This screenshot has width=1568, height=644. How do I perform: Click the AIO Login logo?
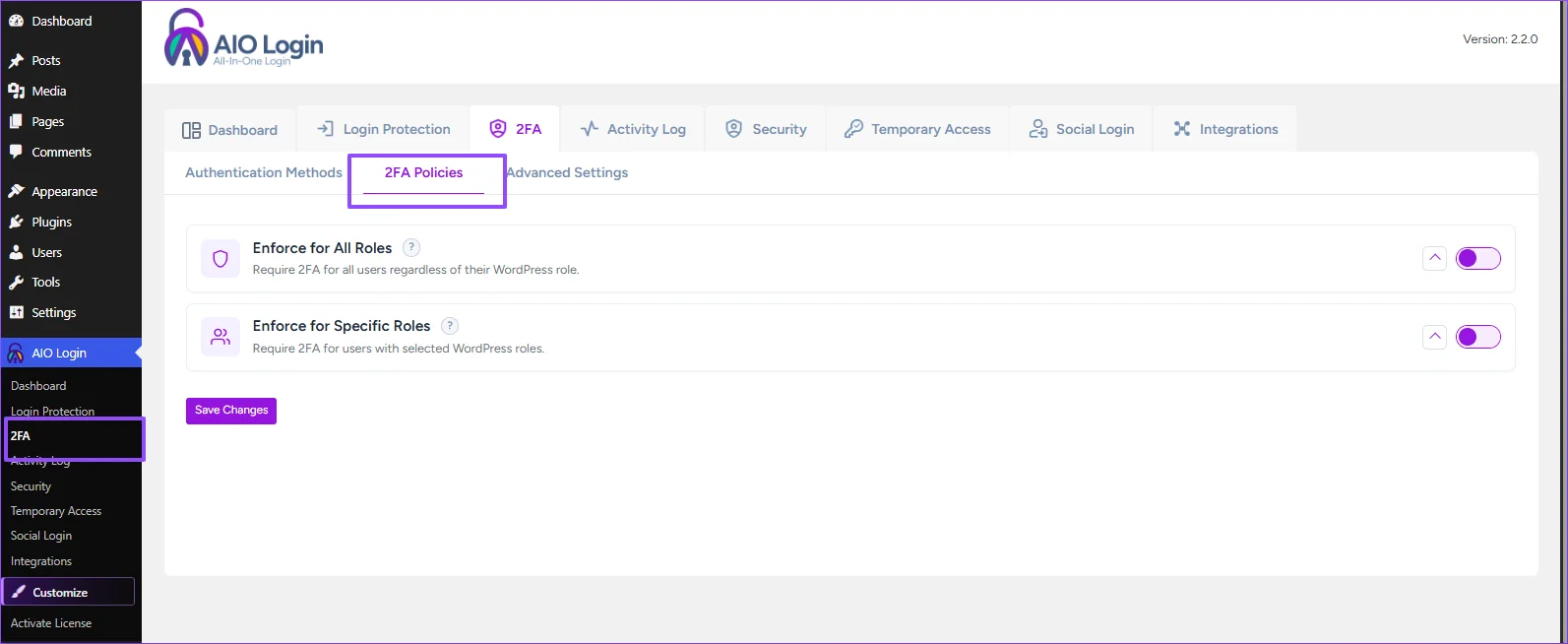tap(243, 39)
